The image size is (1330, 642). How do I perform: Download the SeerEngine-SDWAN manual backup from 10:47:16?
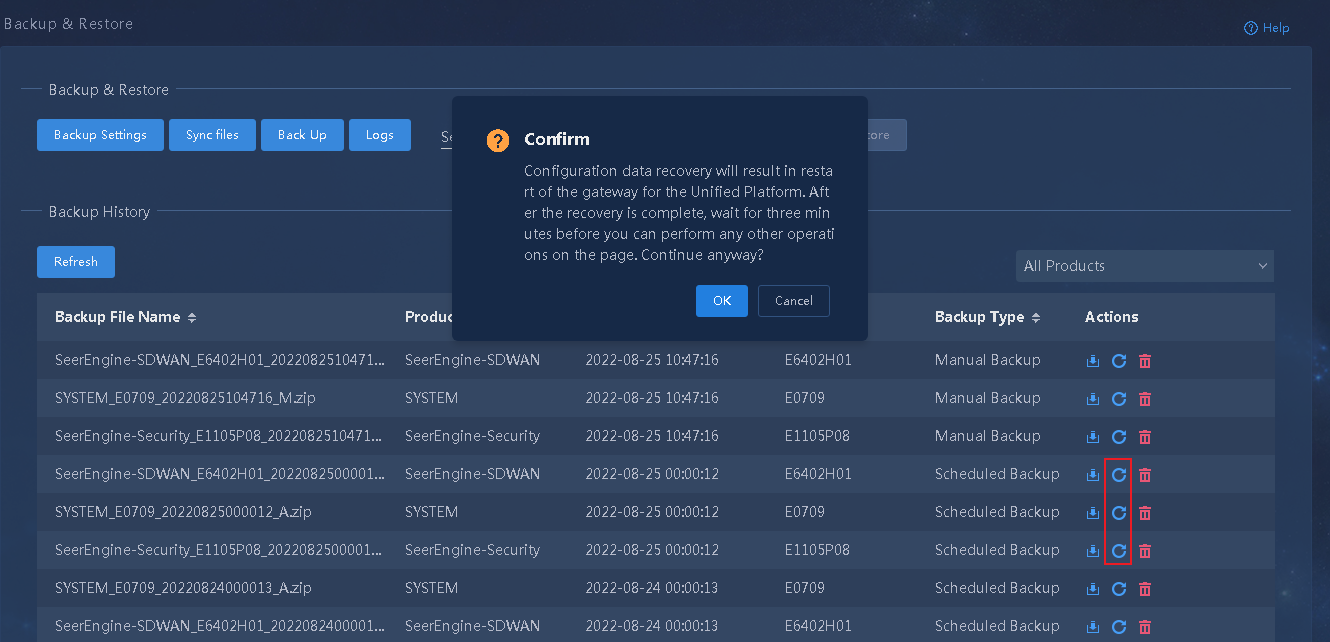tap(1093, 361)
